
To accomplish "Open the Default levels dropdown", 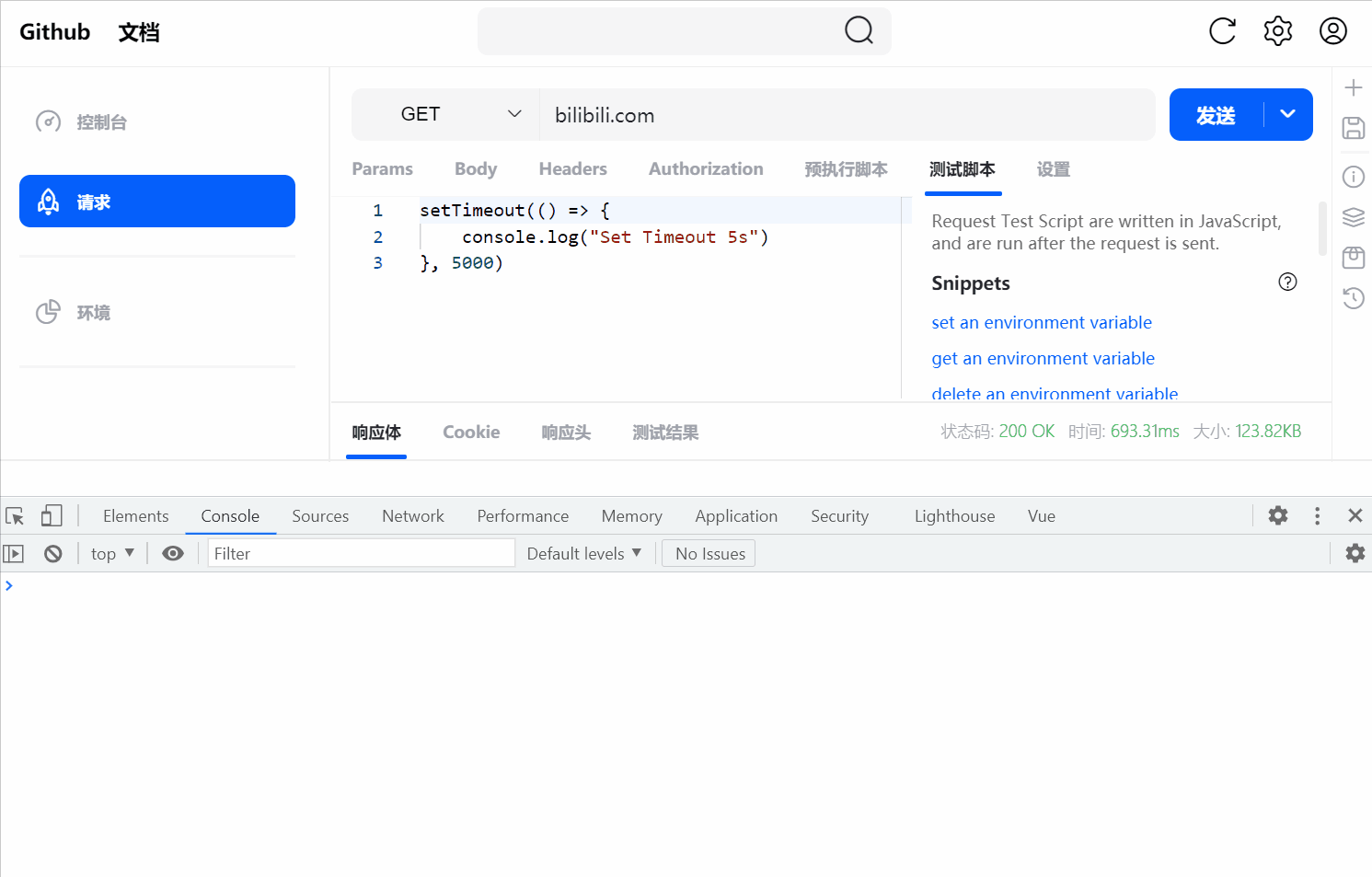I will pos(583,553).
